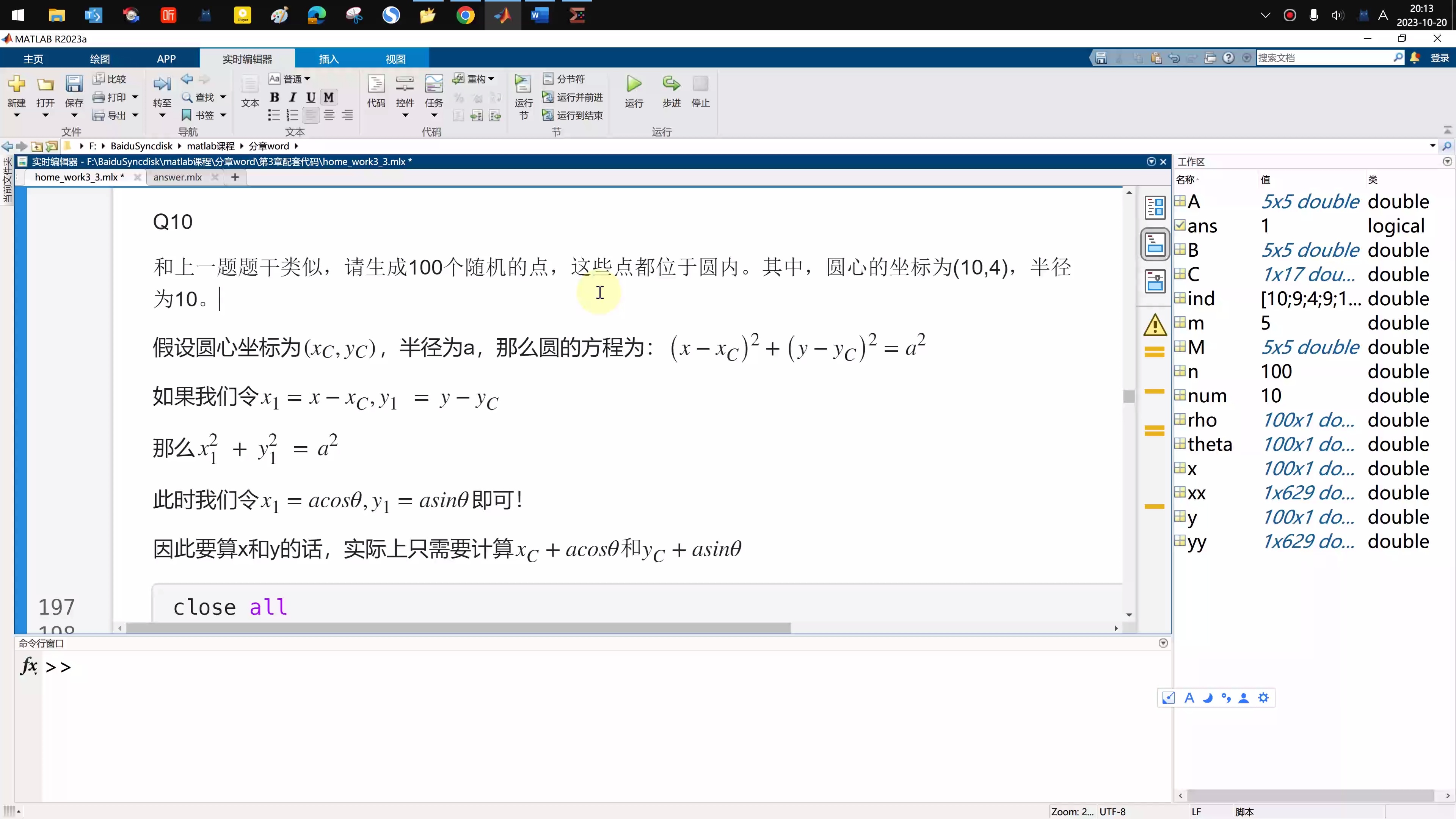Open the help question mark icon
This screenshot has width=1456, height=819.
click(1228, 58)
